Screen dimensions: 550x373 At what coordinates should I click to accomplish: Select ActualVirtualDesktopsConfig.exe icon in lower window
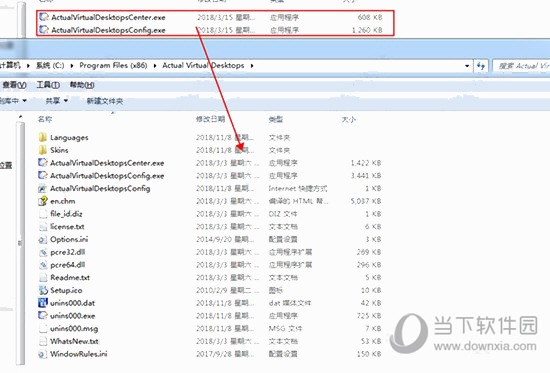42,175
